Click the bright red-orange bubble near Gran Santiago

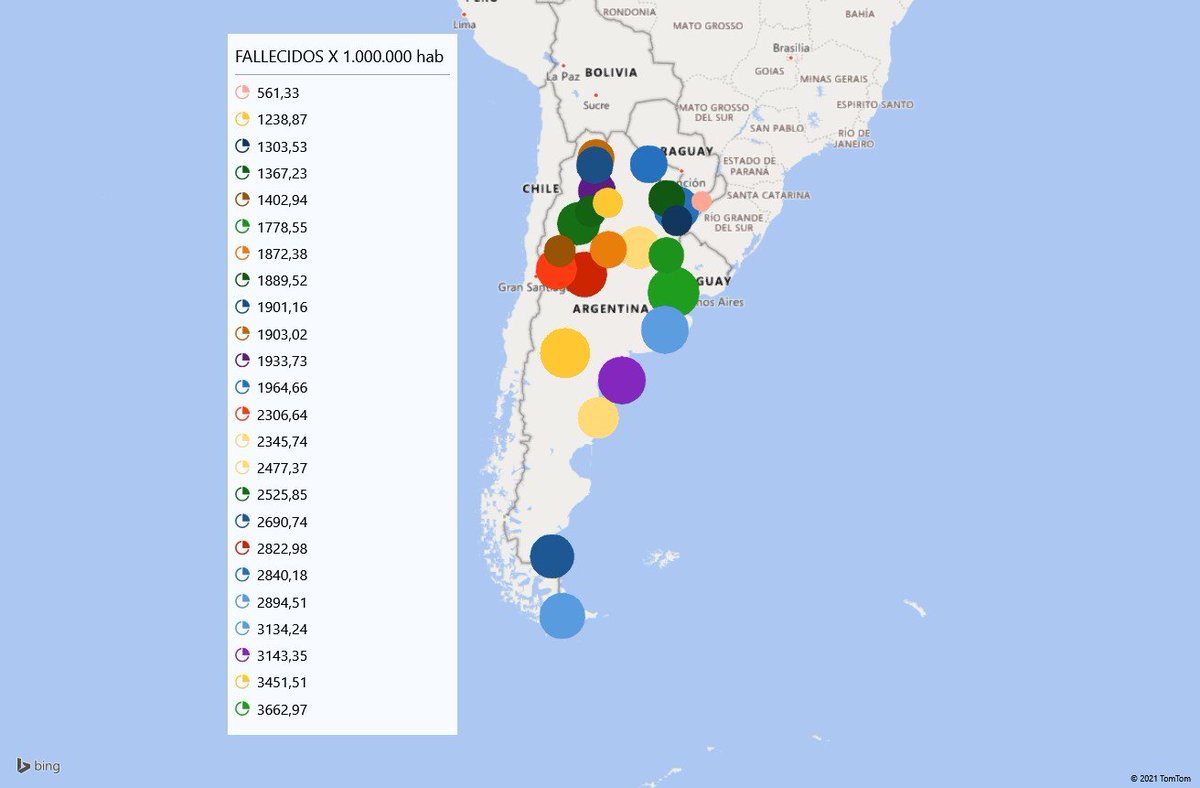[556, 269]
